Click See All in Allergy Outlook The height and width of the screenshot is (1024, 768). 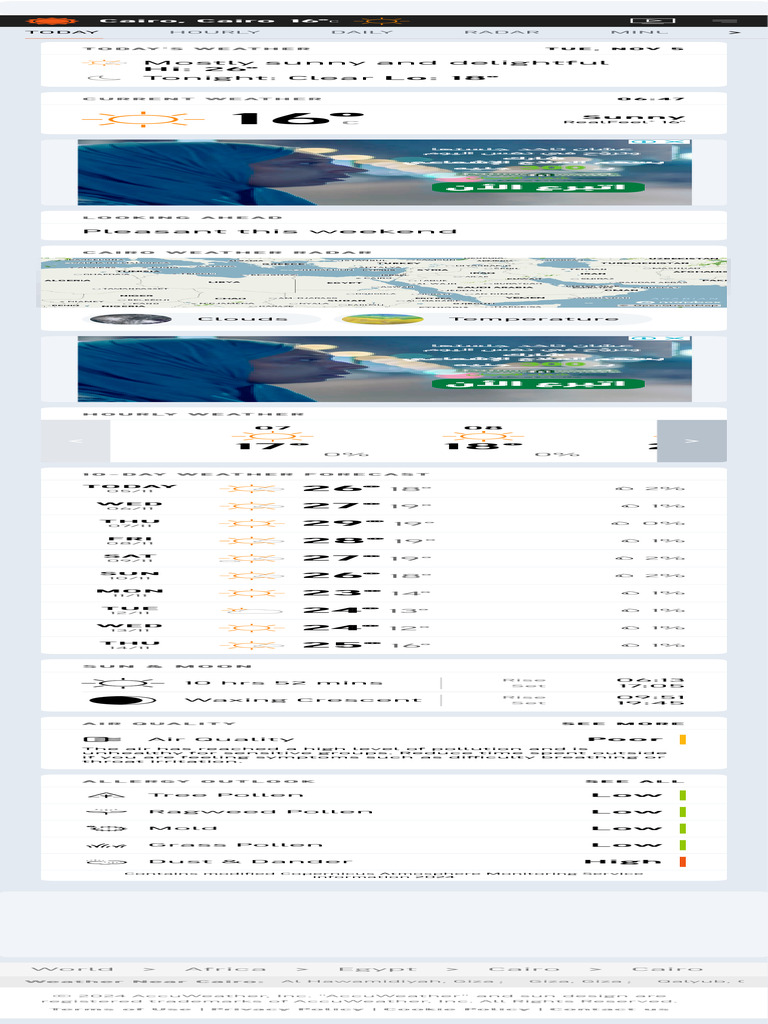tap(634, 781)
